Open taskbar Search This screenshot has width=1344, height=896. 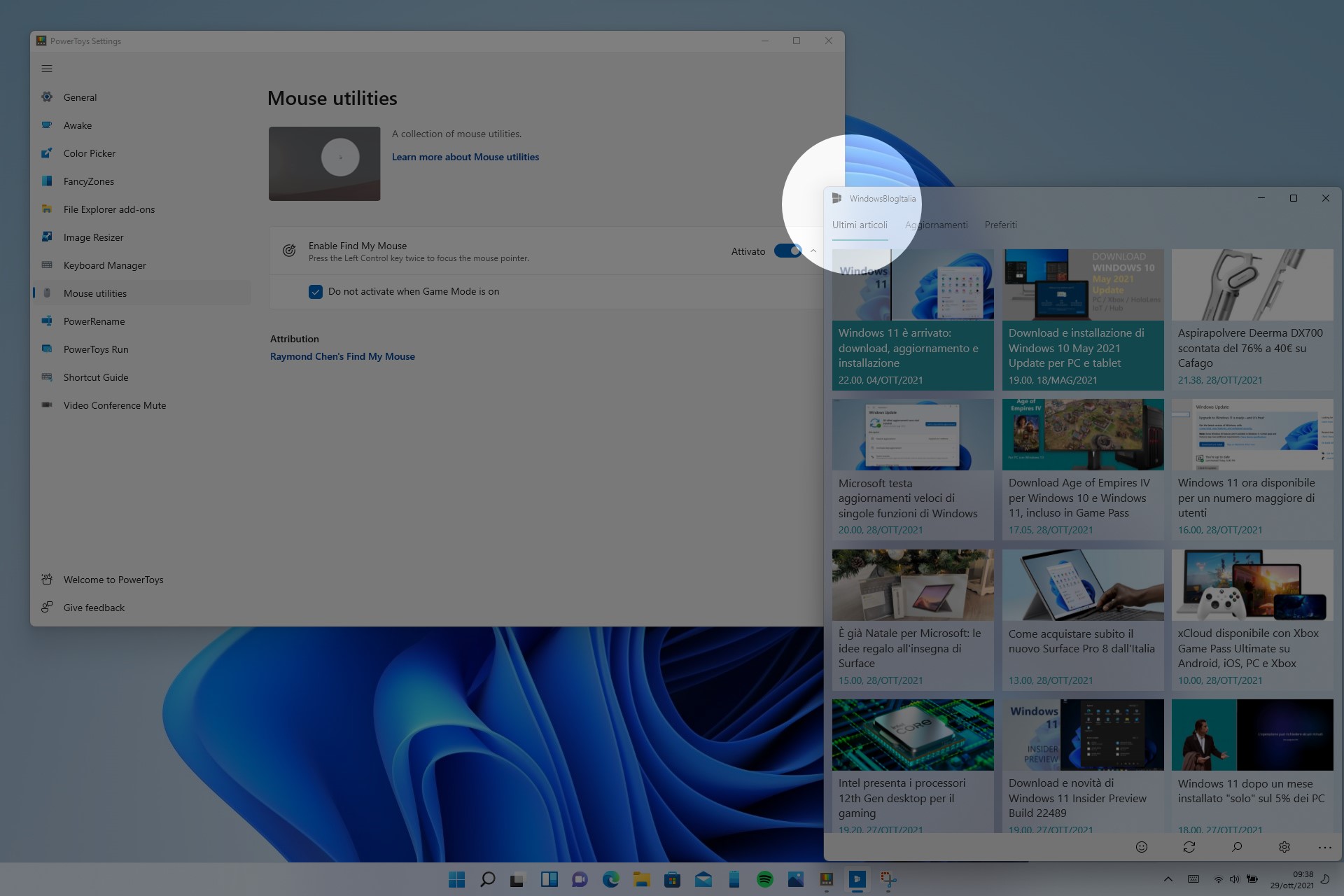pyautogui.click(x=487, y=879)
